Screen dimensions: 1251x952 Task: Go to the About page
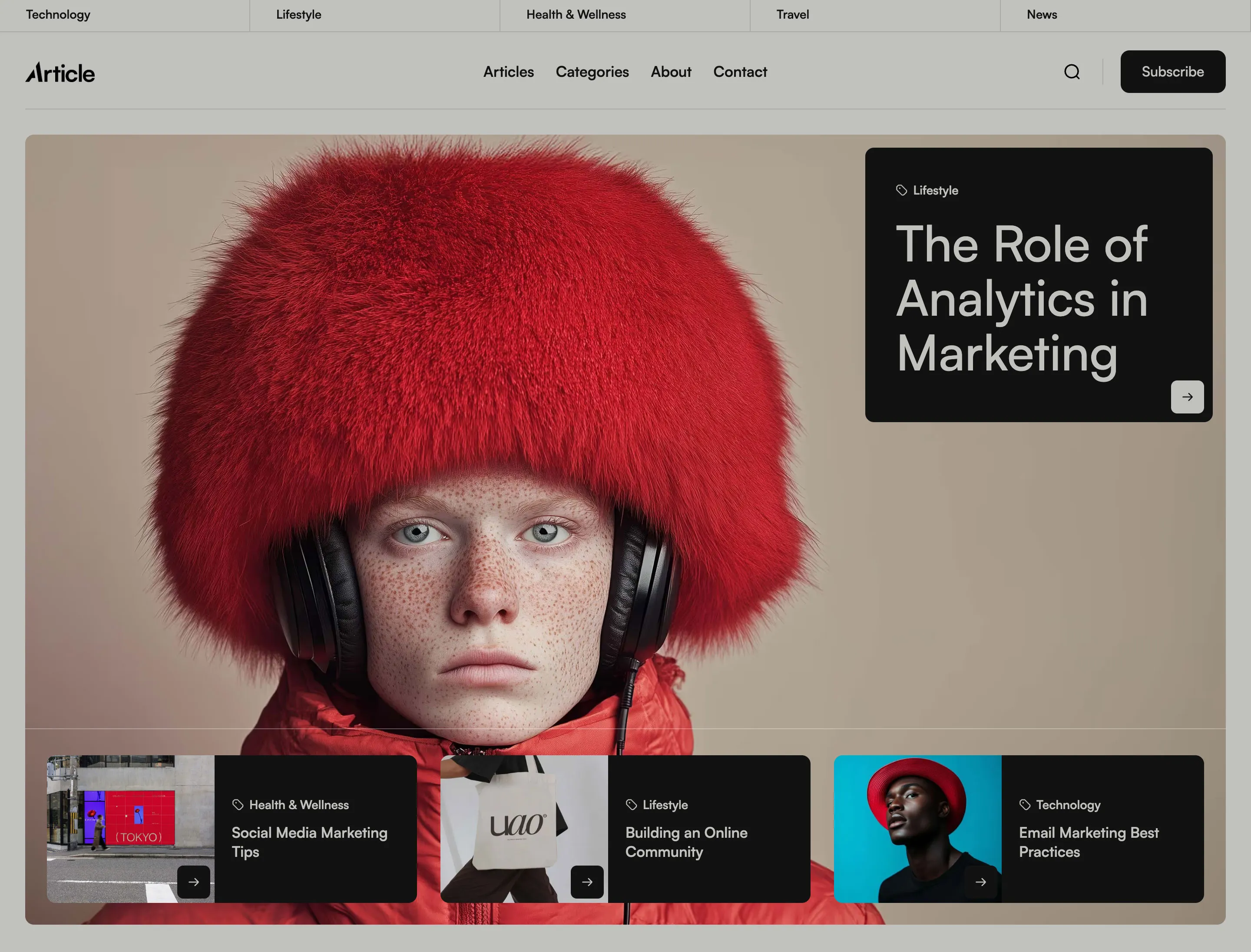(671, 72)
